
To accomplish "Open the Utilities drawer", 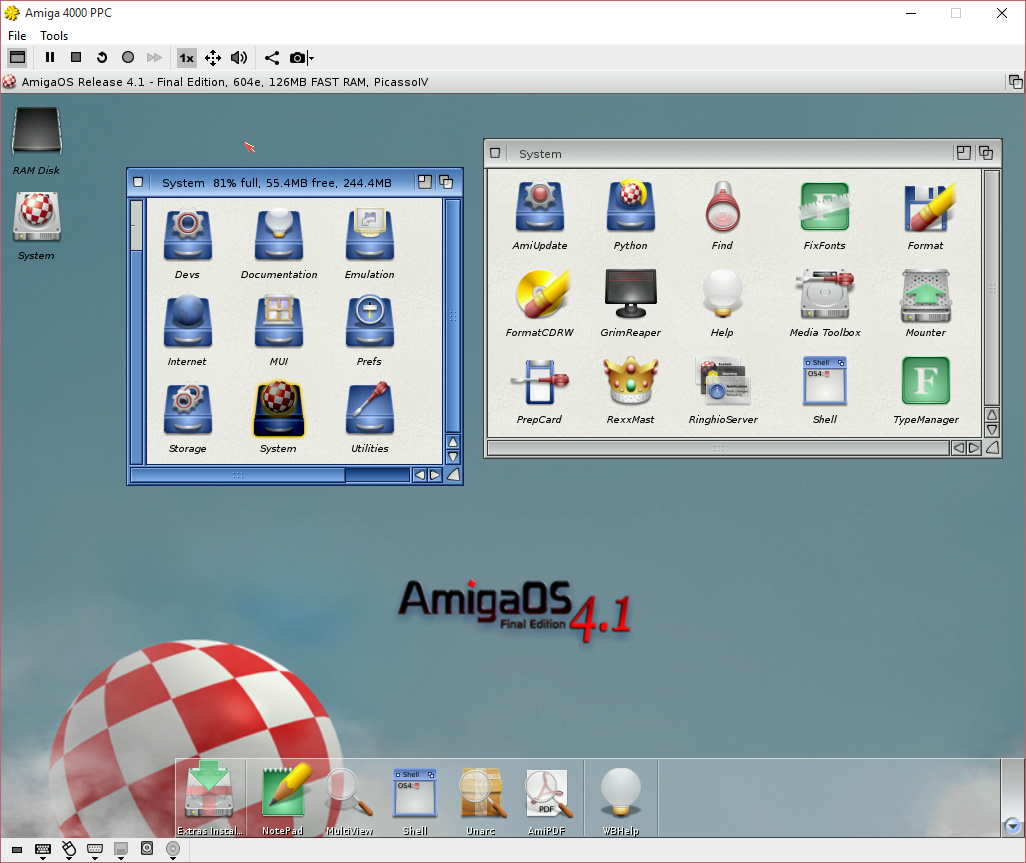I will pos(370,409).
